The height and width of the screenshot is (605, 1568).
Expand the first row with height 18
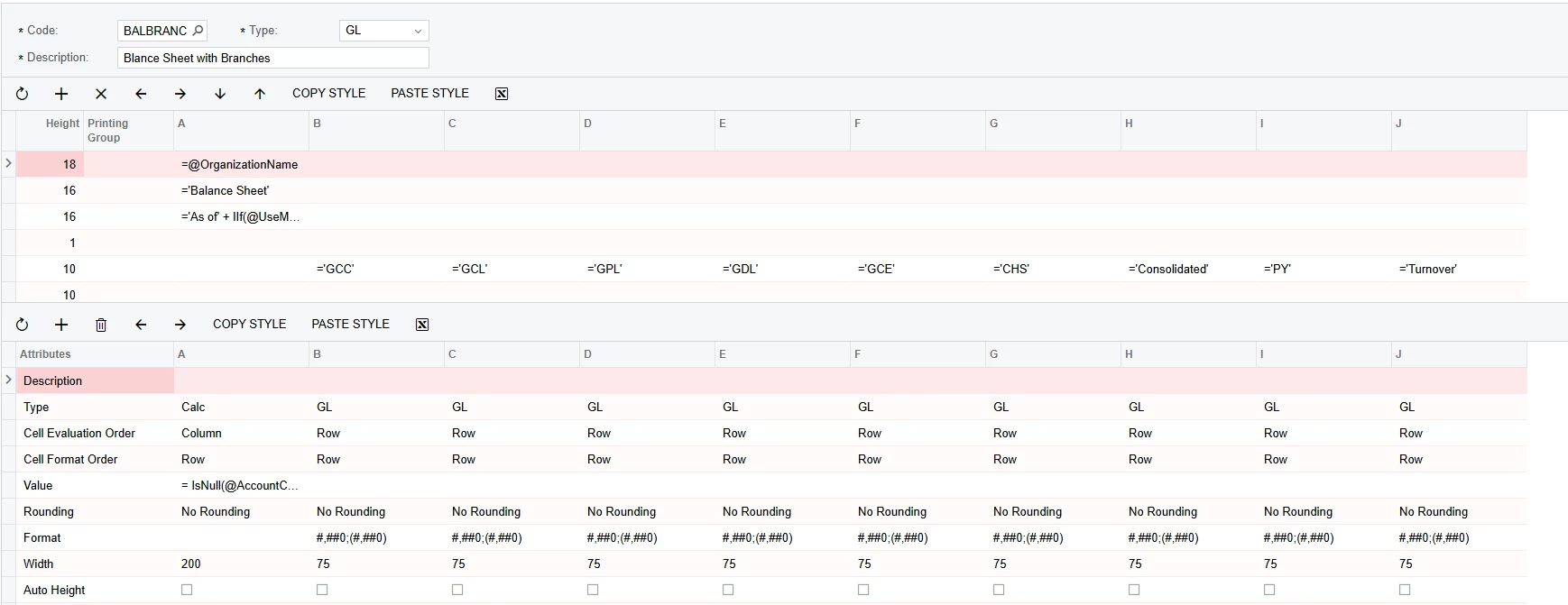click(x=8, y=163)
